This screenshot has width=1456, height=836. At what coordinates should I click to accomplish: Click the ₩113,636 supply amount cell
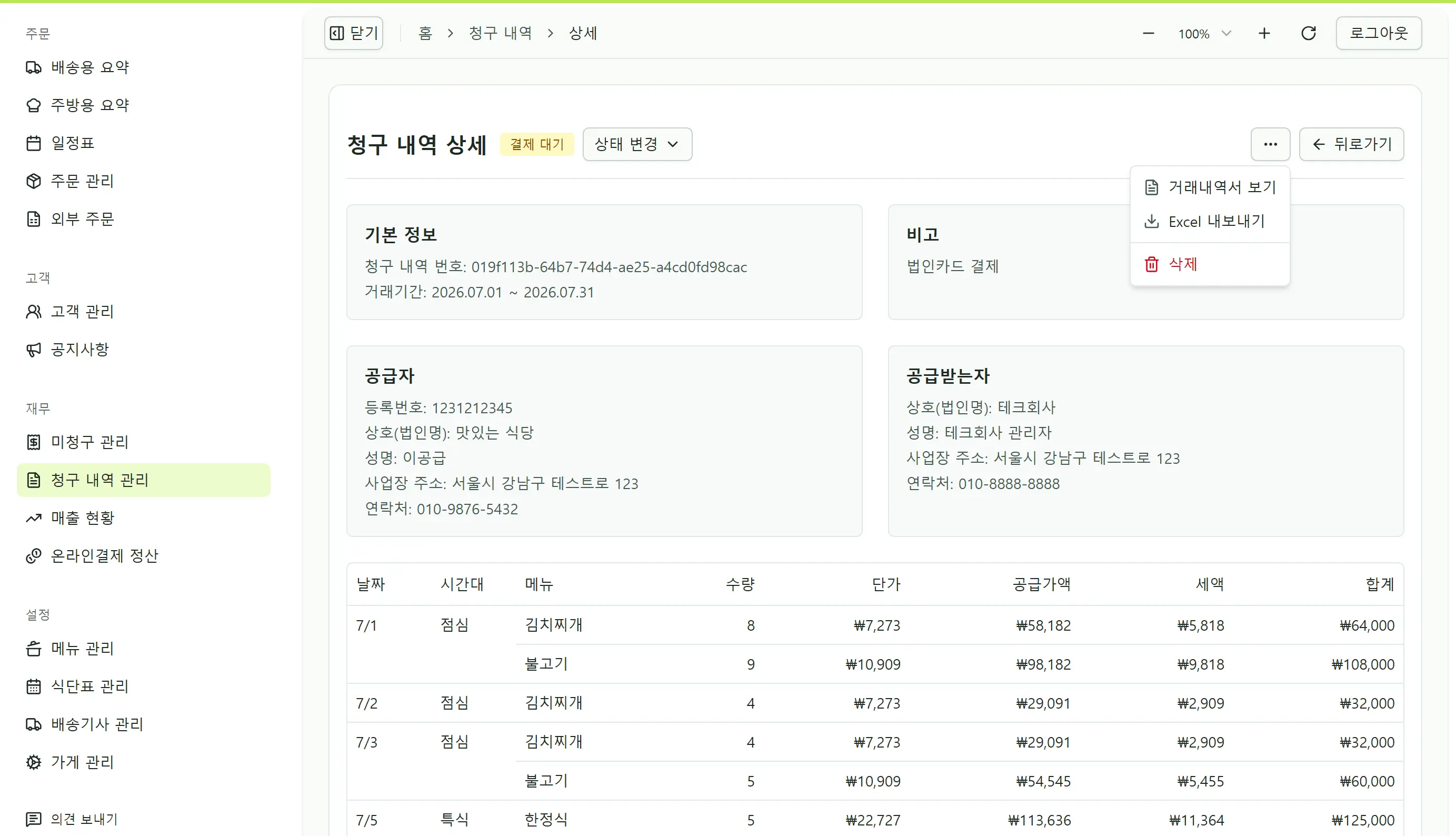pos(1039,820)
